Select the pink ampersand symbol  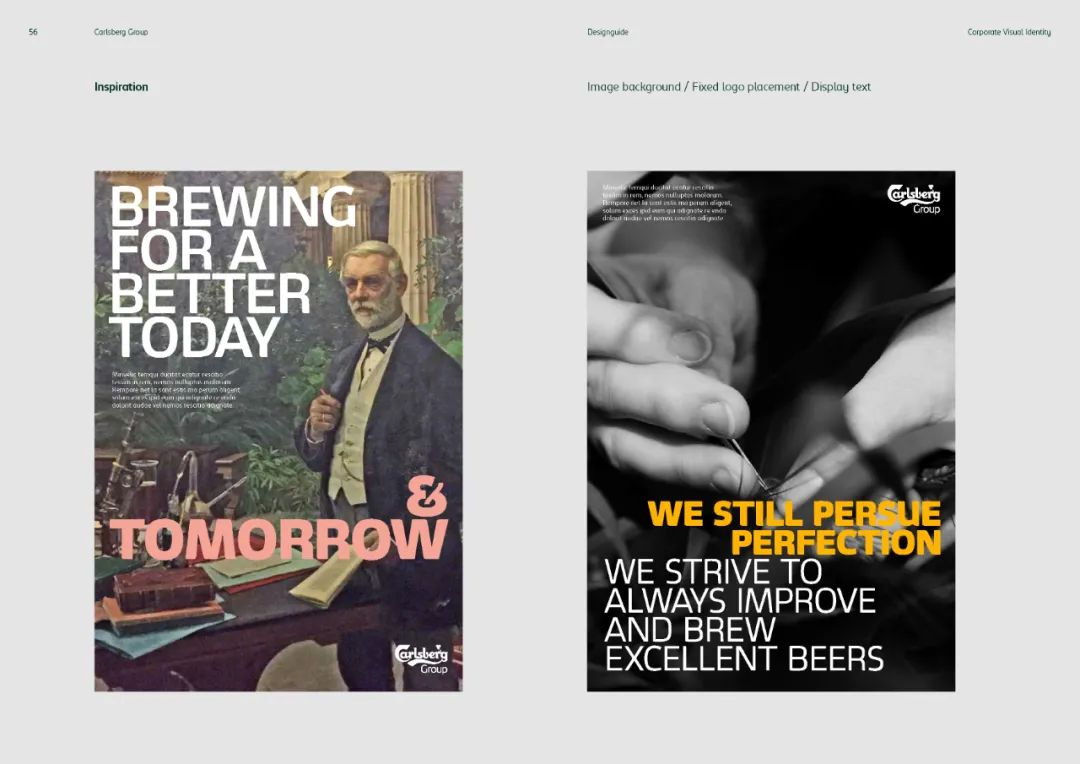[x=426, y=496]
